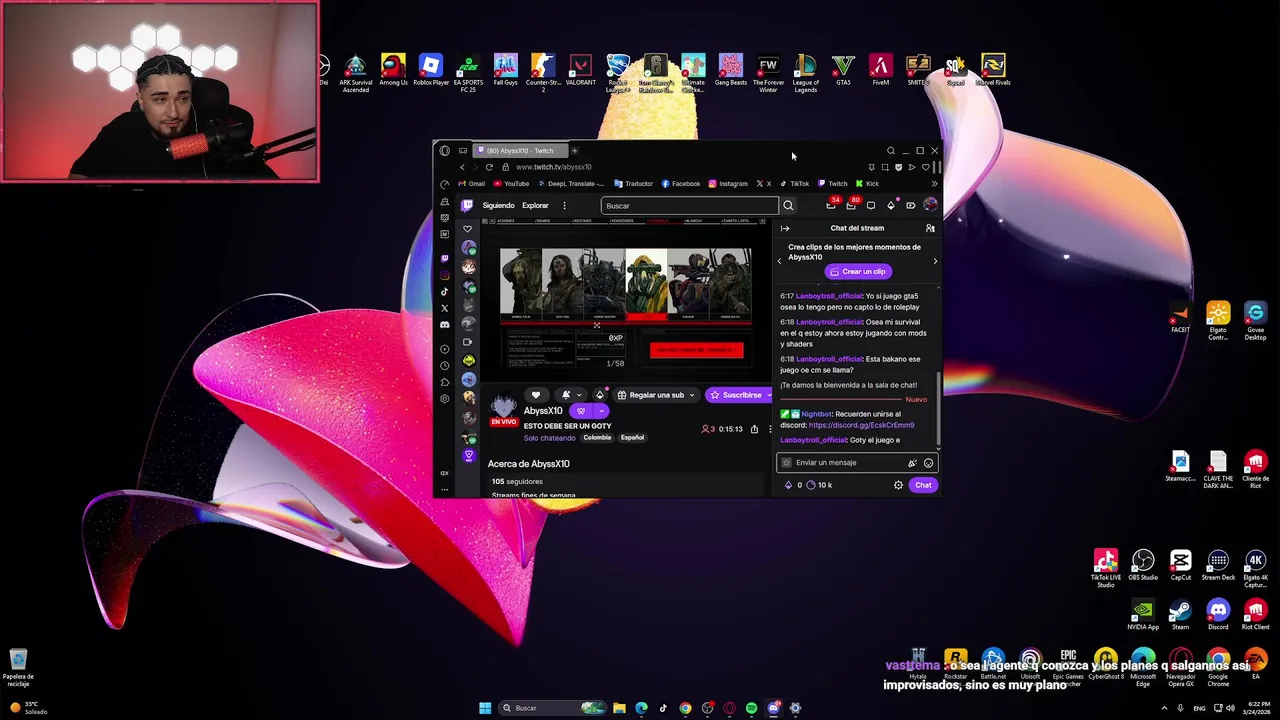
Task: Click the Get Bits diamond icon in top nav
Action: point(891,205)
